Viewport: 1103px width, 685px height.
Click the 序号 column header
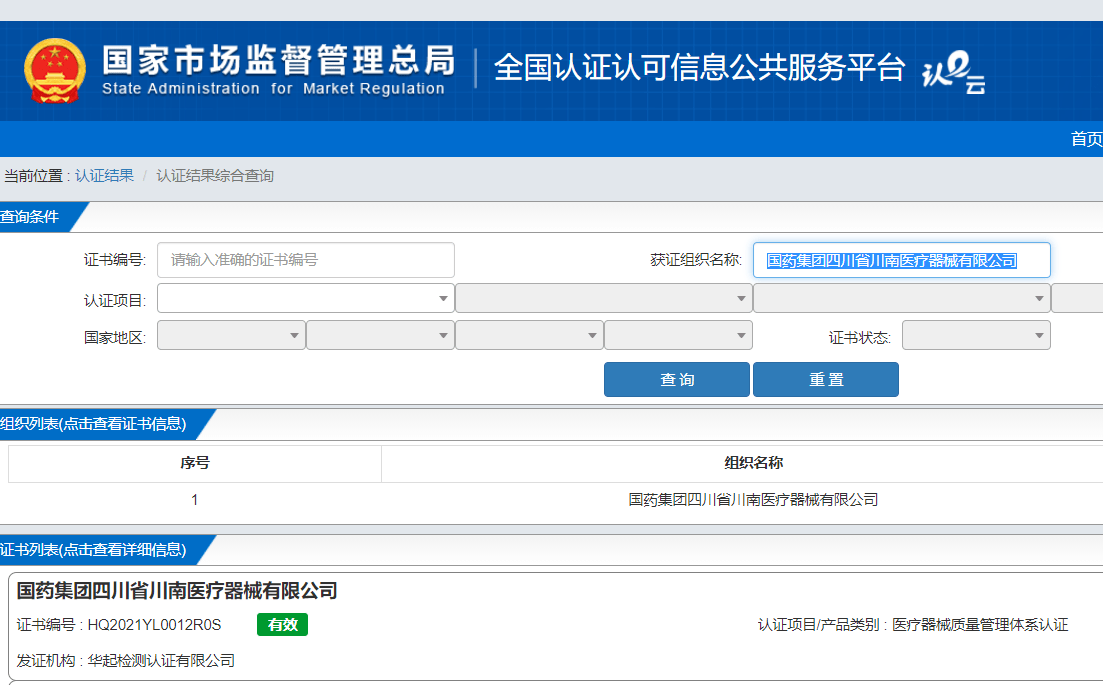point(195,463)
